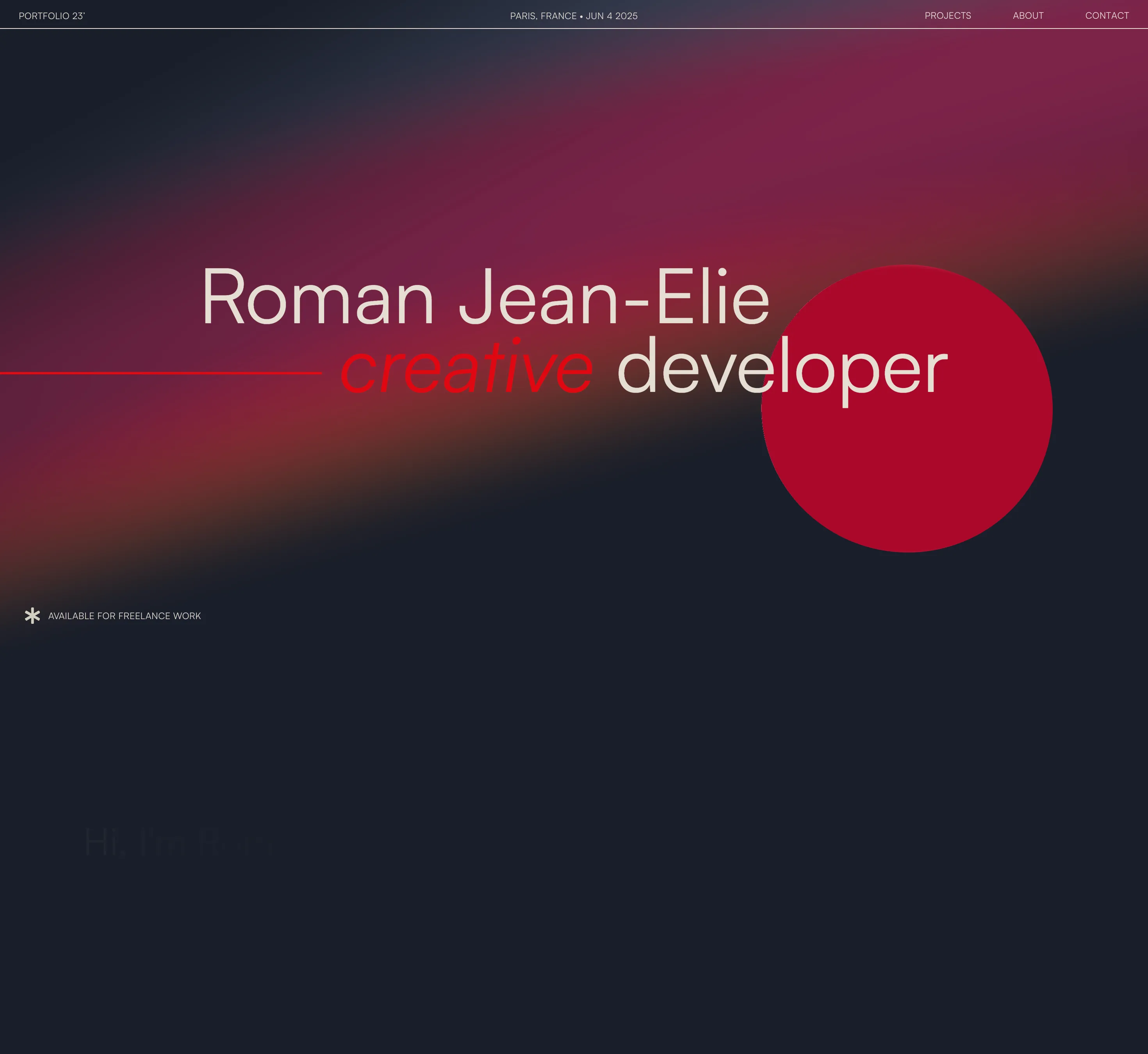Click the Available for Freelance Work label
The height and width of the screenshot is (1054, 1148).
(125, 616)
